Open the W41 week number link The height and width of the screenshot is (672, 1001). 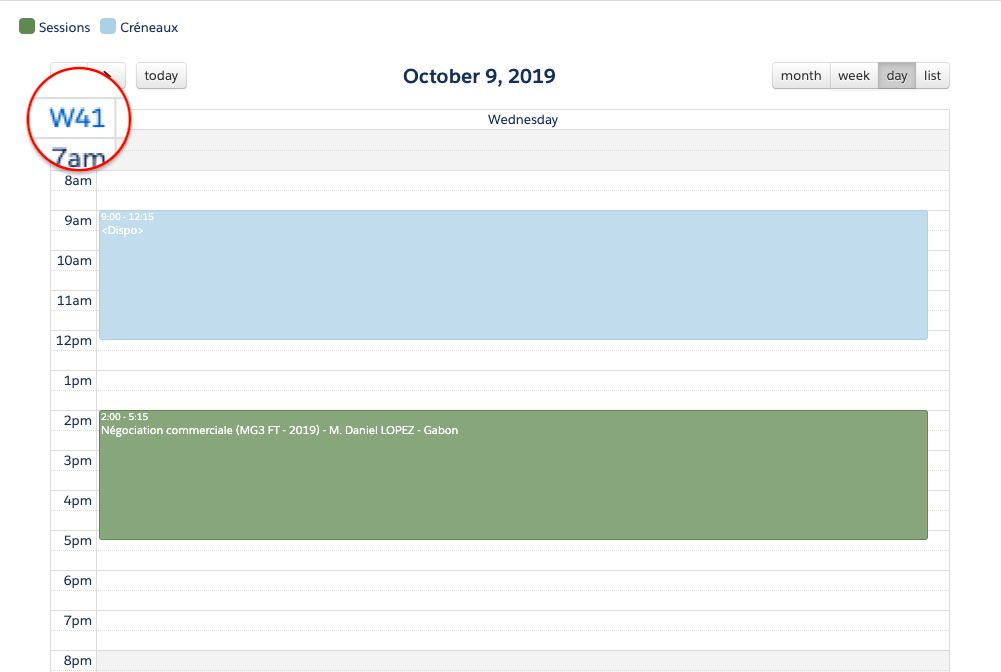(77, 118)
